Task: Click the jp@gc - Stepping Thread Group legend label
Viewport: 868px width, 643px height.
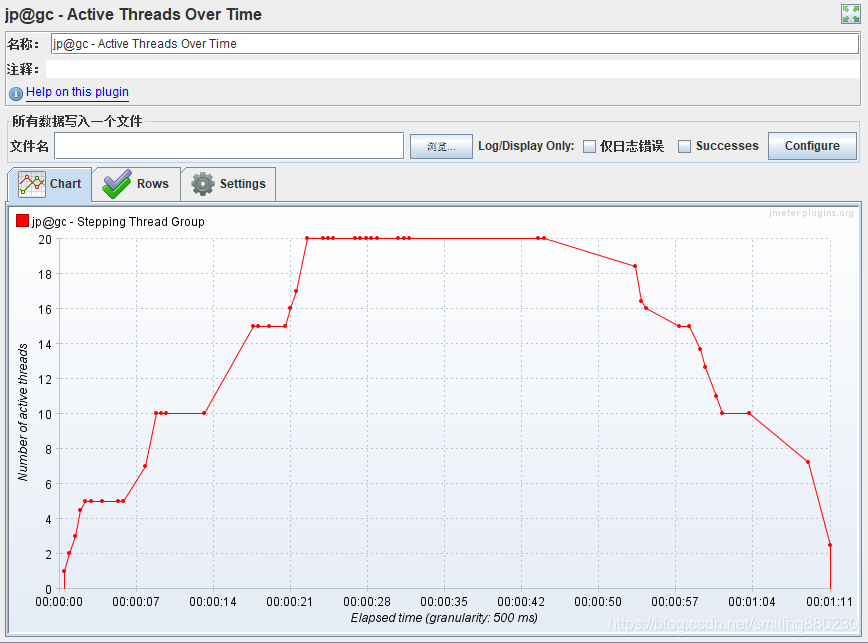Action: click(118, 222)
